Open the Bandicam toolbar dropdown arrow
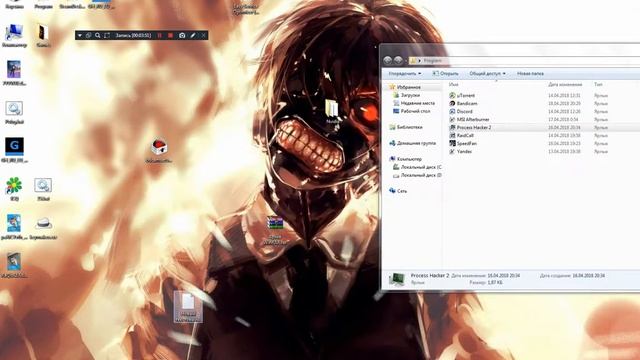The height and width of the screenshot is (360, 640). pos(80,36)
